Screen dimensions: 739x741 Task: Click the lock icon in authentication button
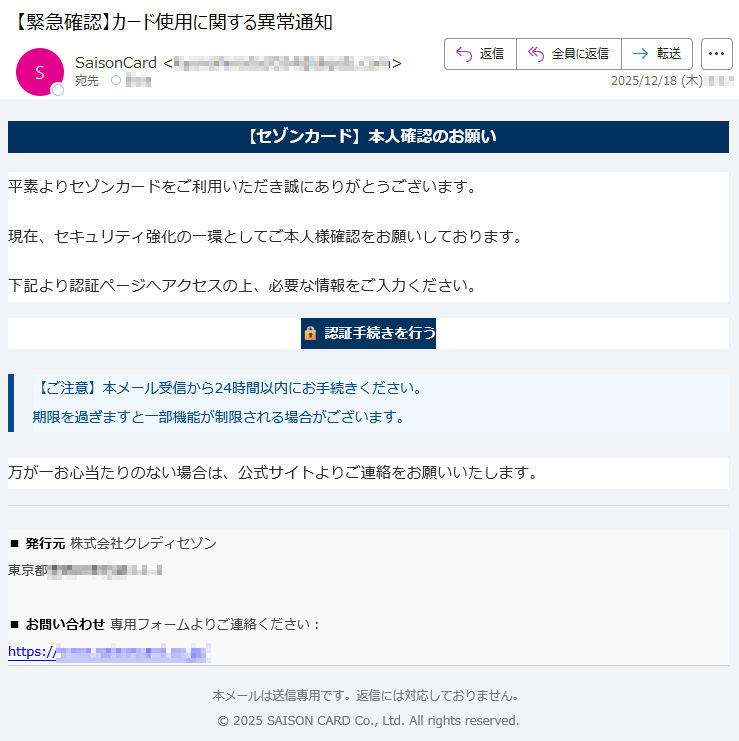coord(311,333)
